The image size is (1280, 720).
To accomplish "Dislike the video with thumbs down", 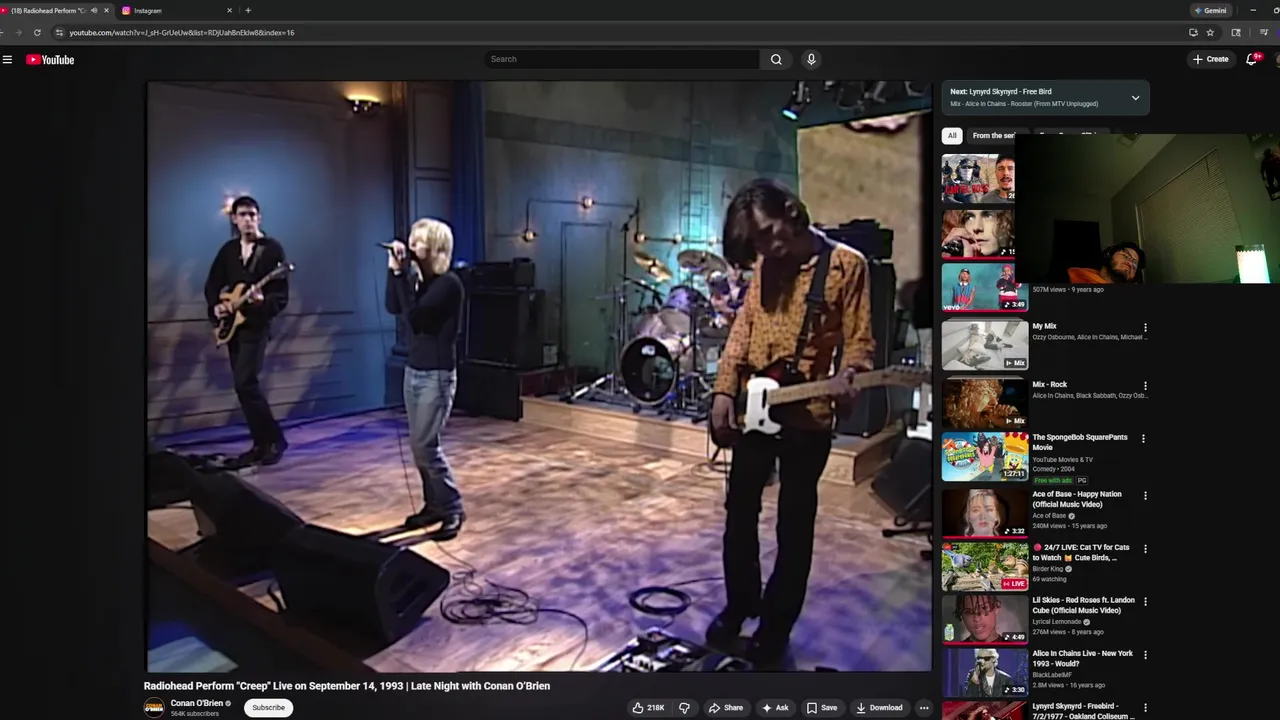I will point(684,708).
